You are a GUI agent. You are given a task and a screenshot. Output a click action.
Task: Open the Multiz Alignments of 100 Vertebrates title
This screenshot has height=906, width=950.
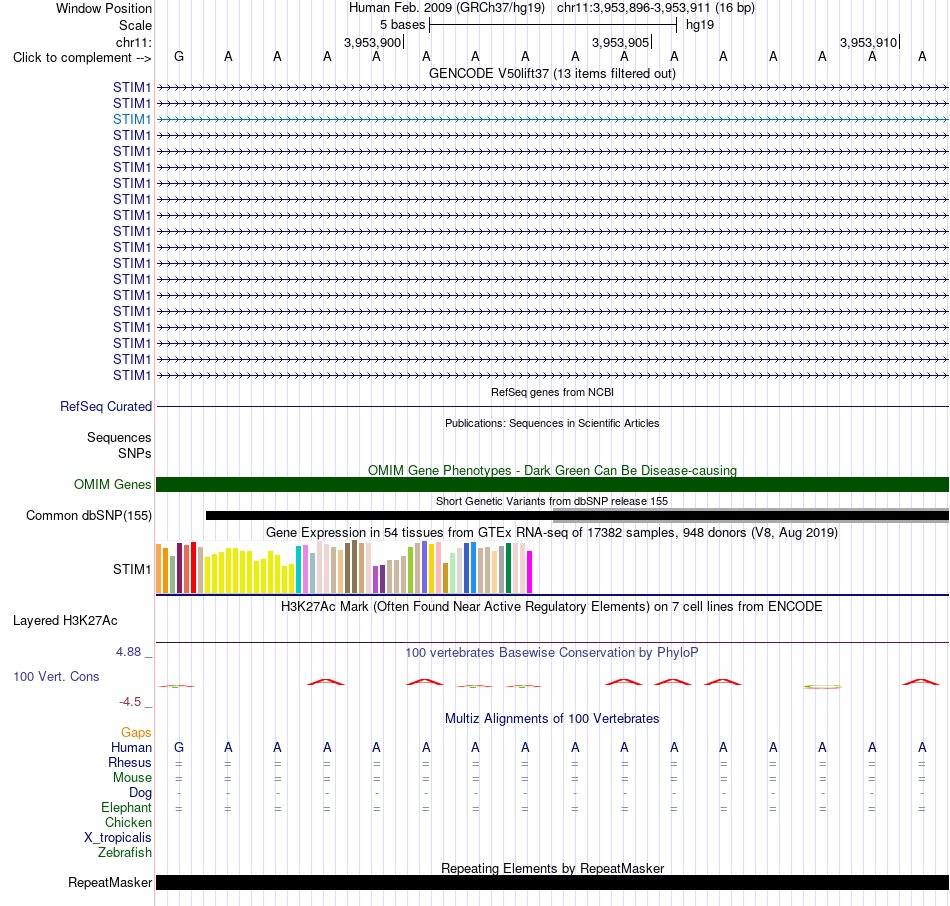(x=552, y=719)
